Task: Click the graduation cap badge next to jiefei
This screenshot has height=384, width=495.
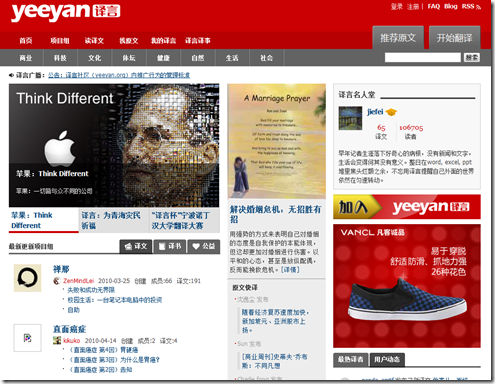Action: 391,112
